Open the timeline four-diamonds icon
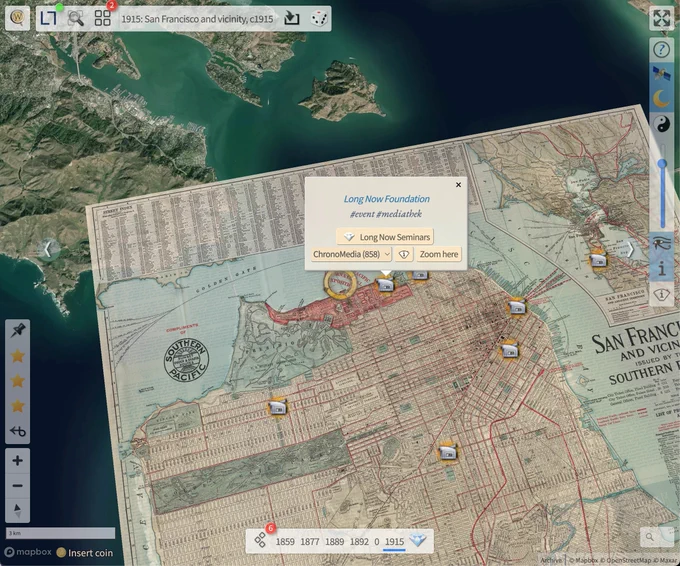 coord(260,540)
